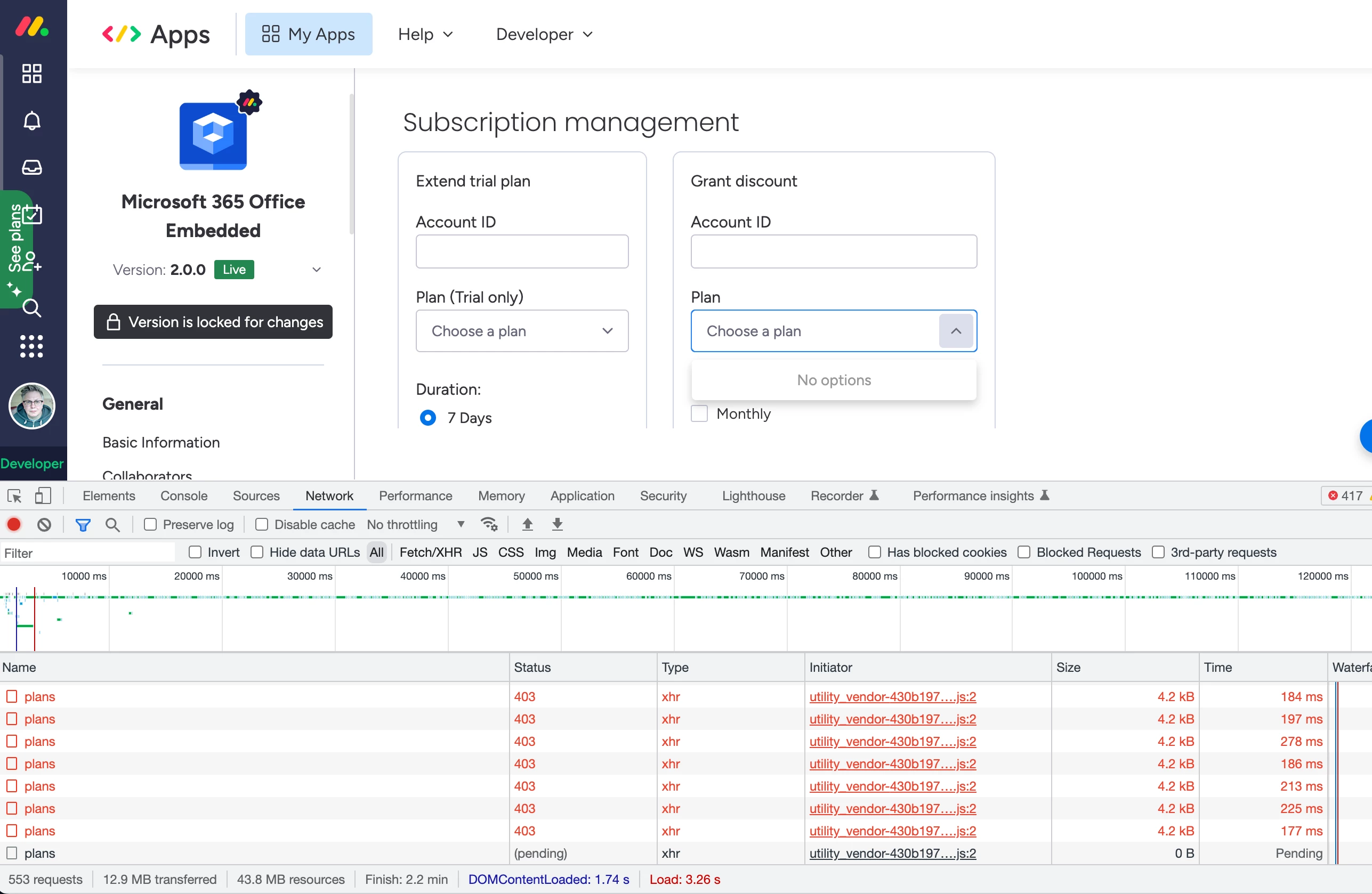Click Grant discount Account ID field
This screenshot has width=1372, height=894.
point(834,251)
